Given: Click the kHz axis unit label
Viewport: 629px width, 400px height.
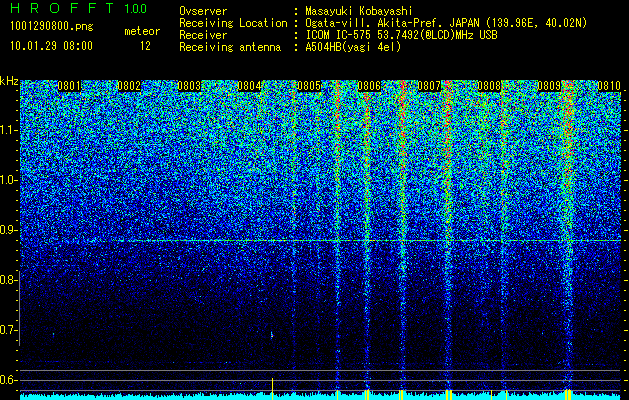Looking at the screenshot, I should pos(9,81).
